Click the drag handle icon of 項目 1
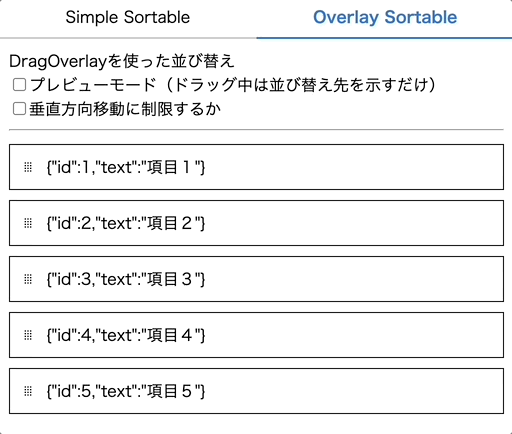Viewport: 512px width, 434px height. tap(28, 167)
